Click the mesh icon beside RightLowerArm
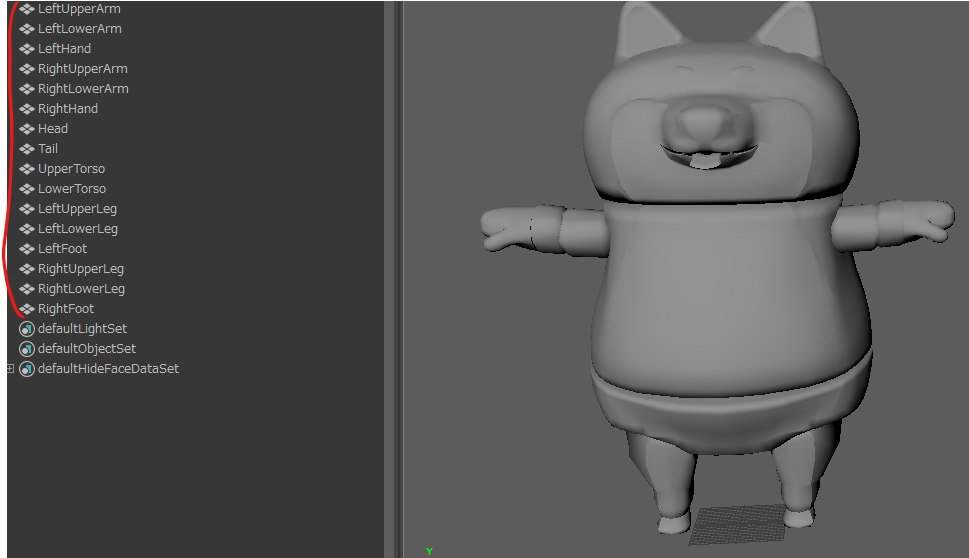 pyautogui.click(x=27, y=88)
